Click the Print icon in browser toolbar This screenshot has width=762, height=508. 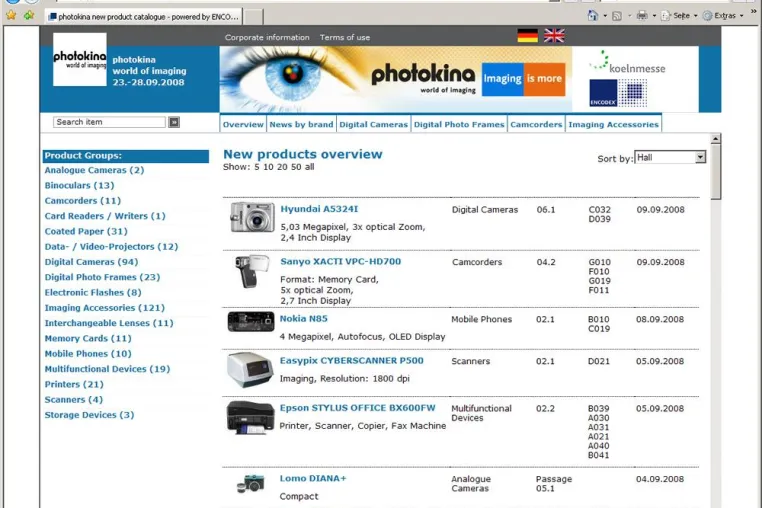coord(642,16)
